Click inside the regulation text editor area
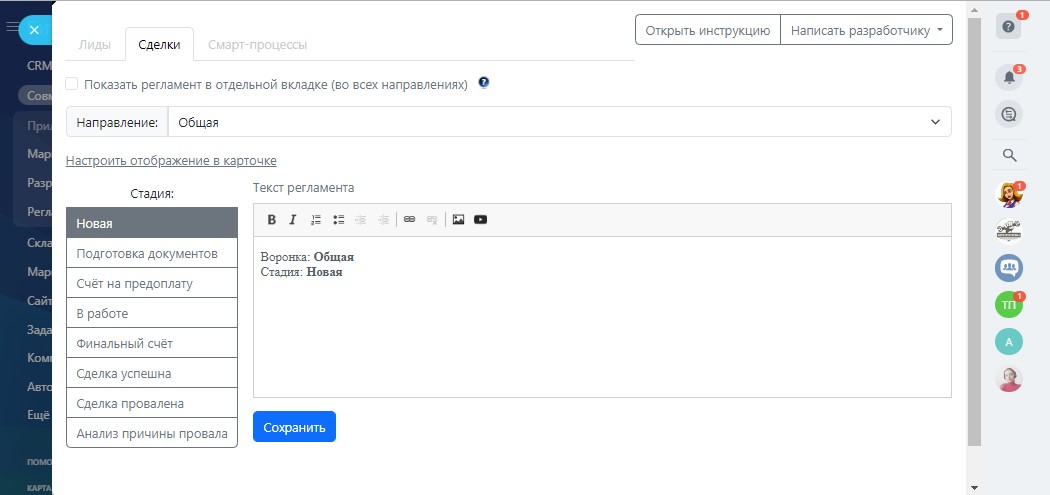The height and width of the screenshot is (495, 1050). (602, 317)
